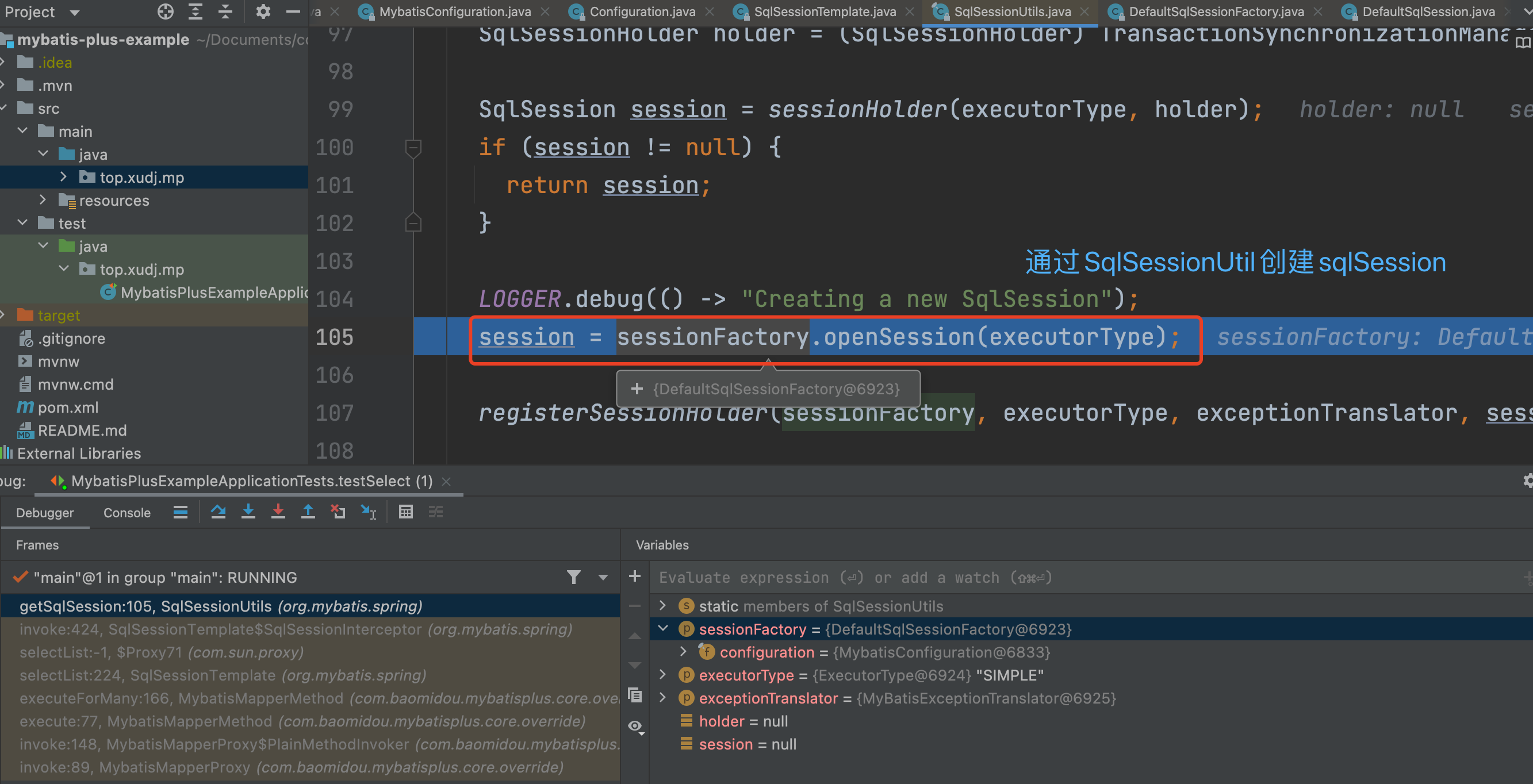Select invoke:424 SqlSessionInterceptor frame
The width and height of the screenshot is (1533, 784).
(x=310, y=629)
